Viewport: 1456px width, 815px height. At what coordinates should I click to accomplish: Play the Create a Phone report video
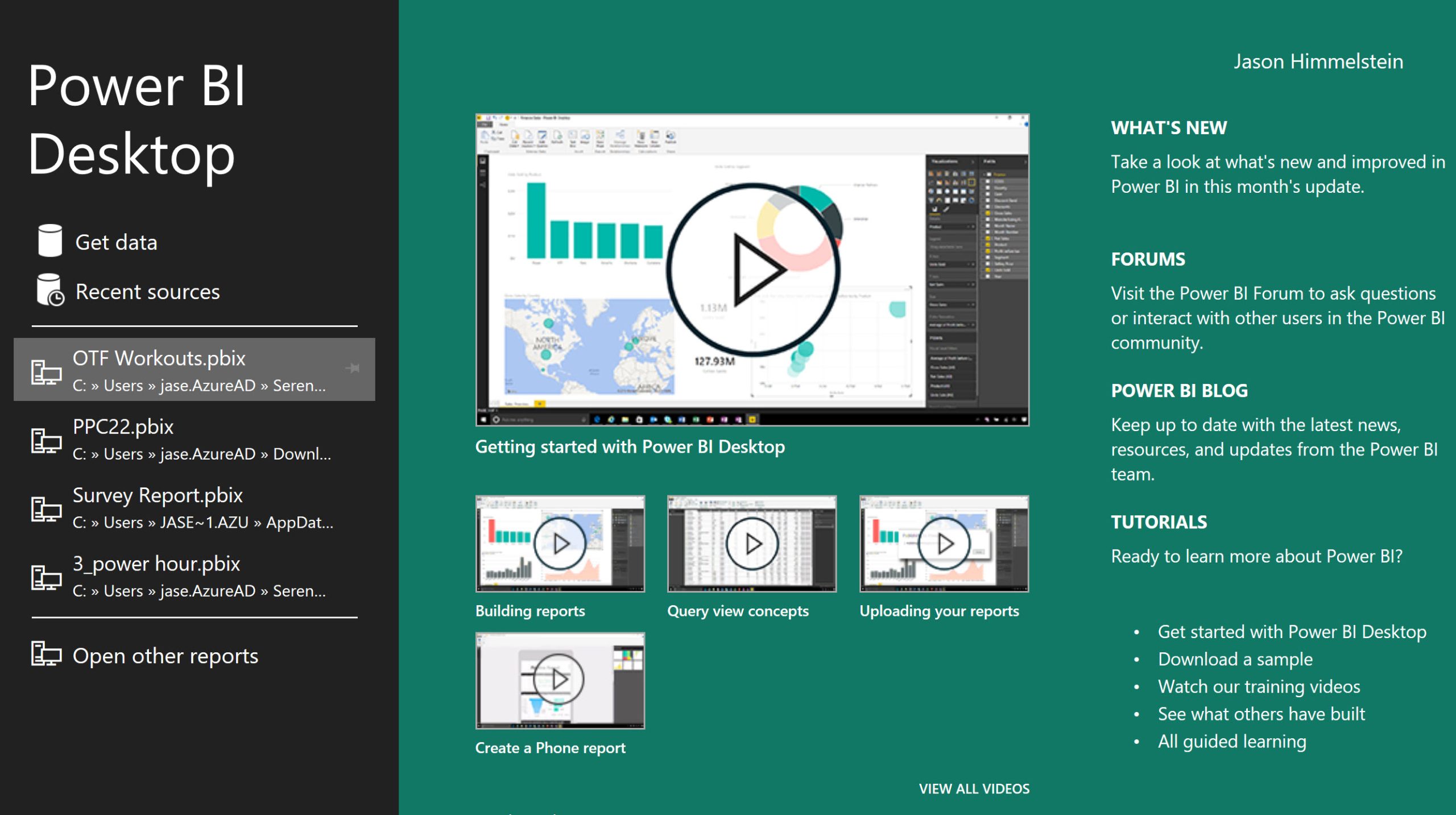(x=560, y=681)
